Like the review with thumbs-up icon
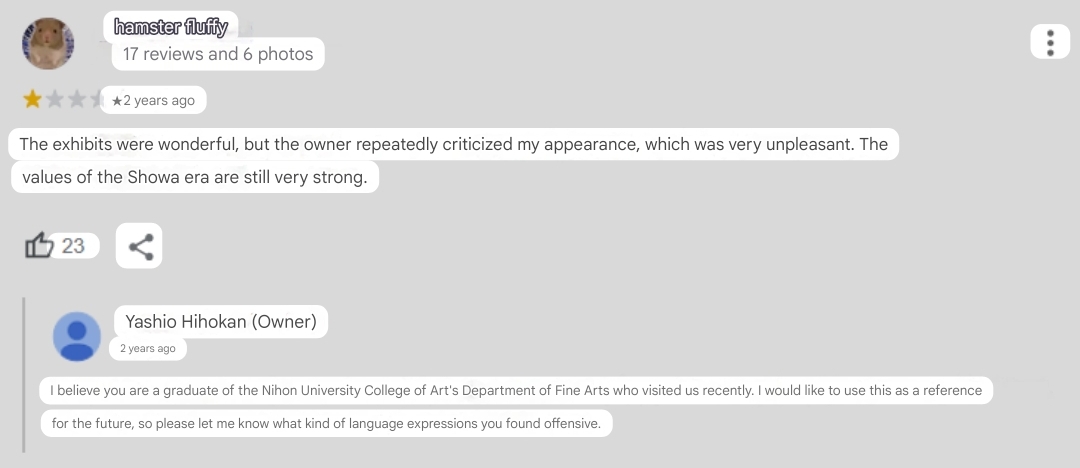This screenshot has width=1080, height=468. pos(39,245)
